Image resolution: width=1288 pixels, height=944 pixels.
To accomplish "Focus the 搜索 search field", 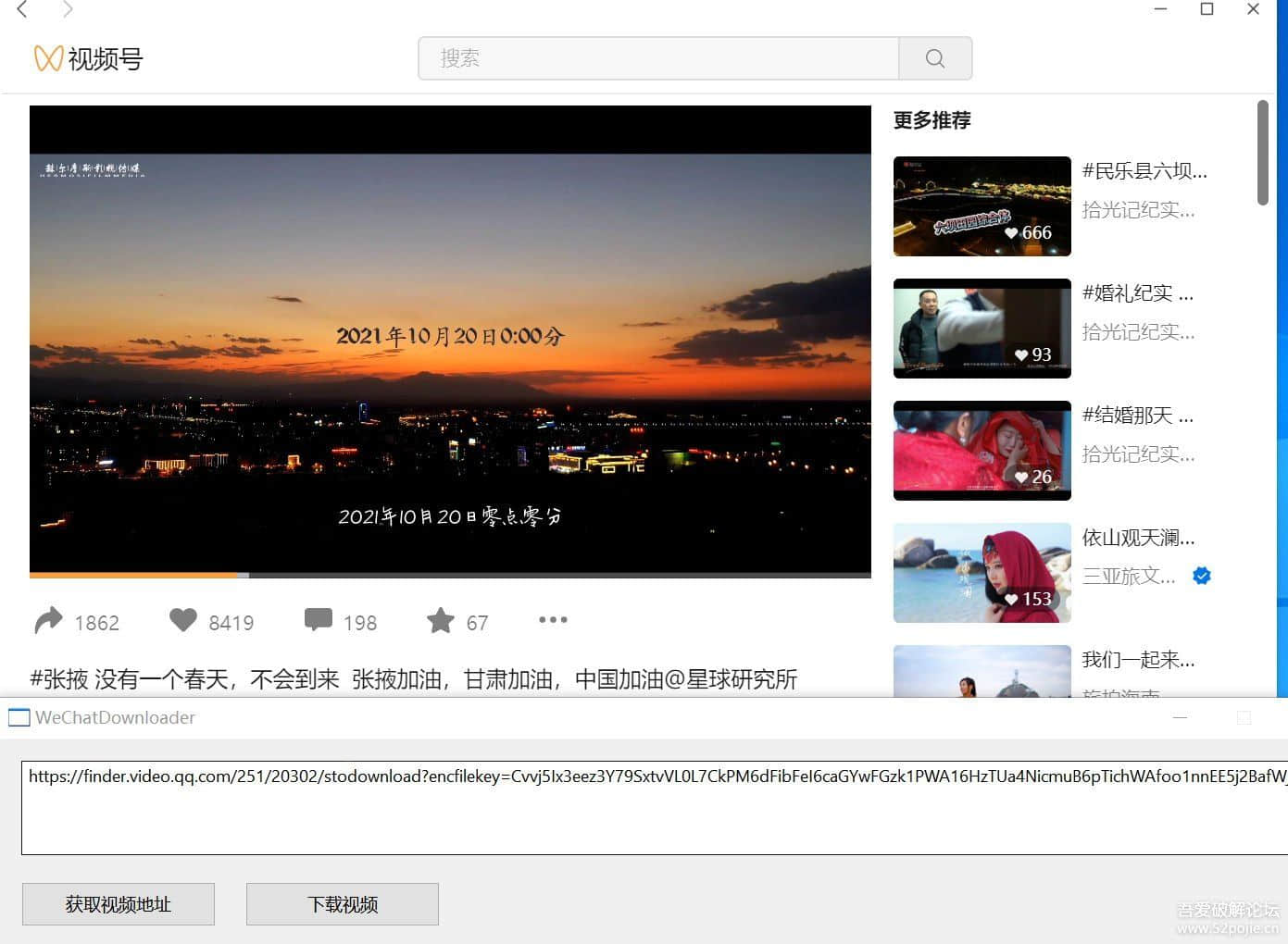I will click(658, 58).
